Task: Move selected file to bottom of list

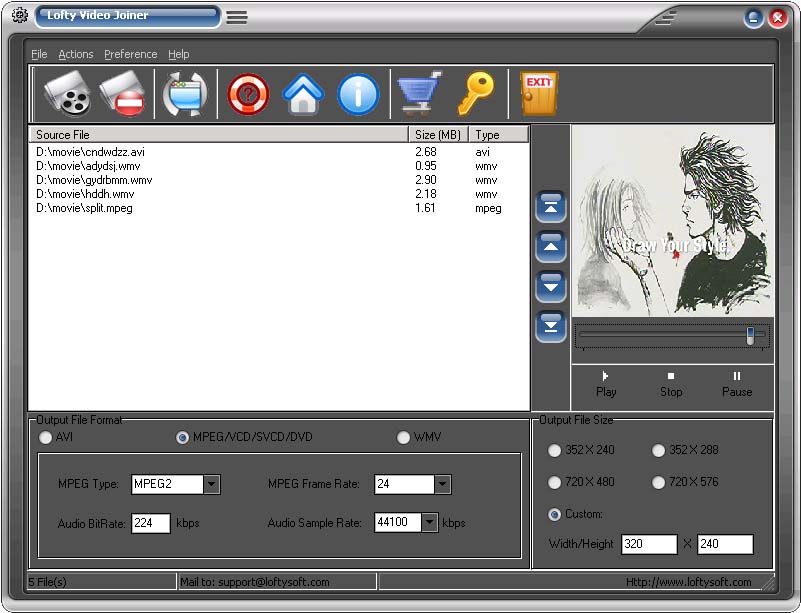Action: (x=551, y=326)
